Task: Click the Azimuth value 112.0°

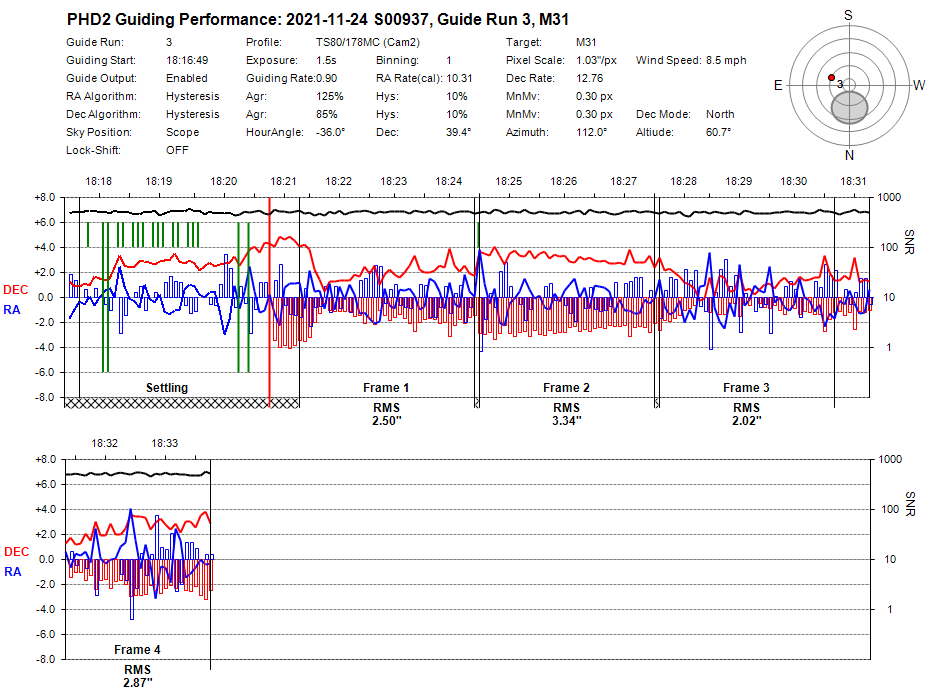Action: pyautogui.click(x=592, y=132)
